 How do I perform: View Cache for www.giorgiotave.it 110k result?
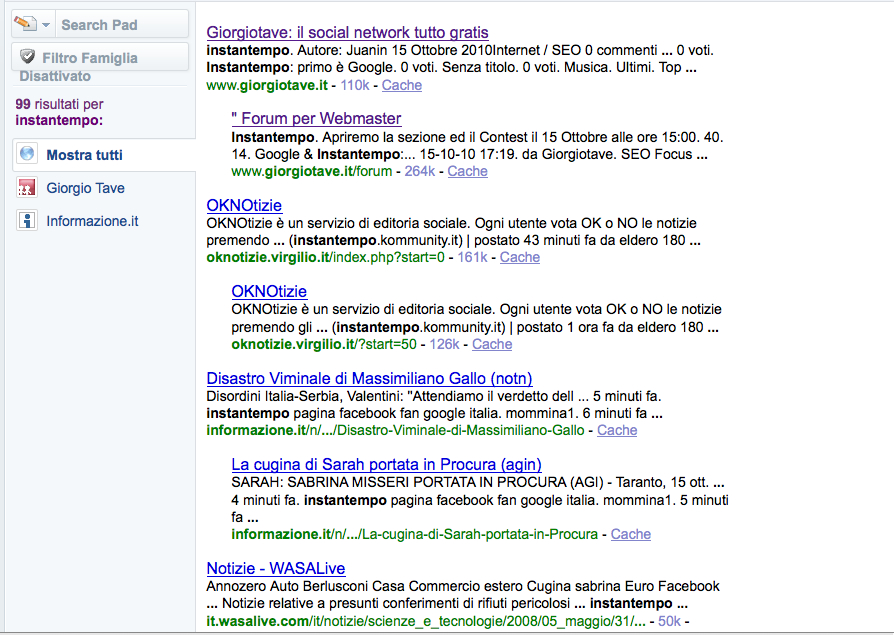point(402,85)
